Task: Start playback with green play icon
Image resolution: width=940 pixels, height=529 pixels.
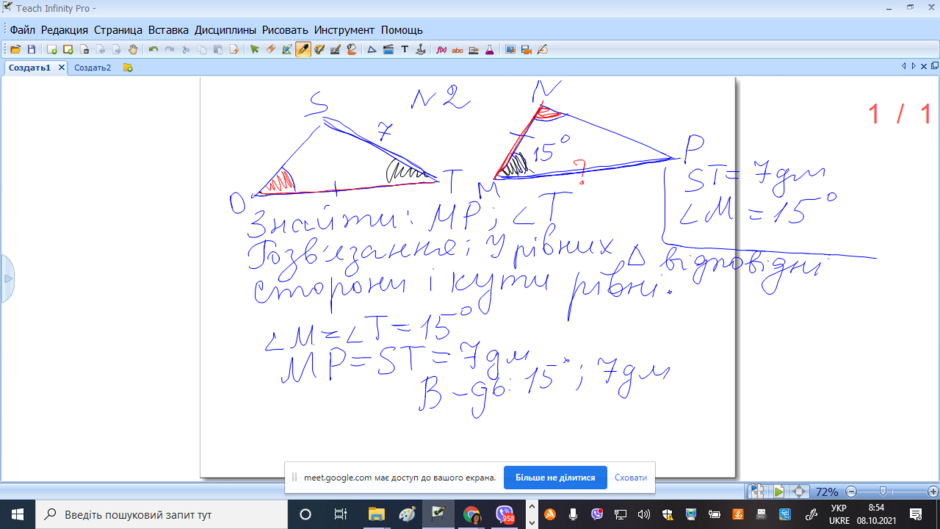Action: [x=779, y=492]
